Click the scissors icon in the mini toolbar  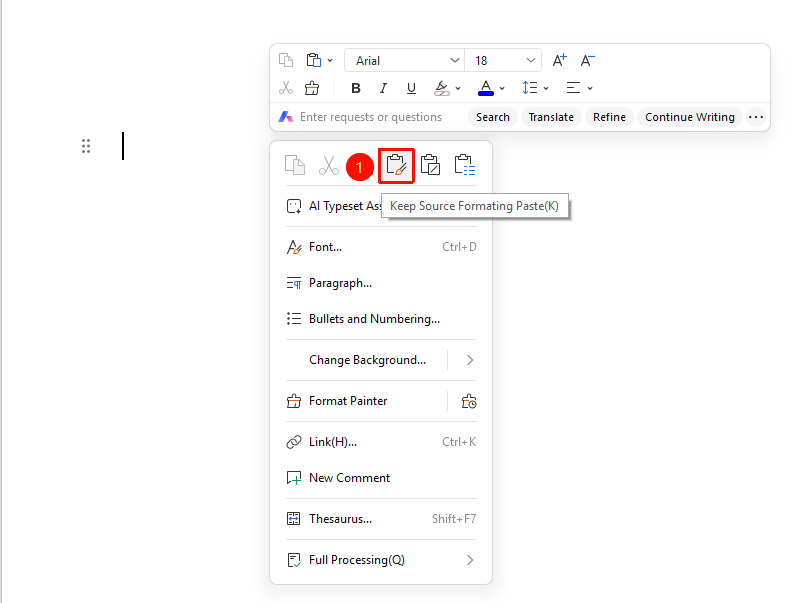coord(286,88)
